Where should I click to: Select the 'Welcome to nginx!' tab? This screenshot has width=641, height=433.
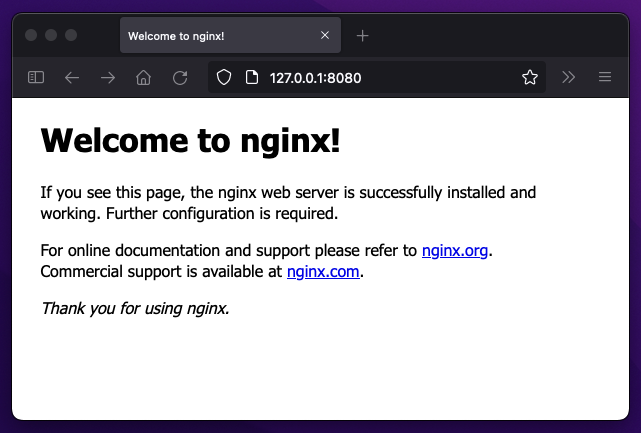(x=230, y=36)
